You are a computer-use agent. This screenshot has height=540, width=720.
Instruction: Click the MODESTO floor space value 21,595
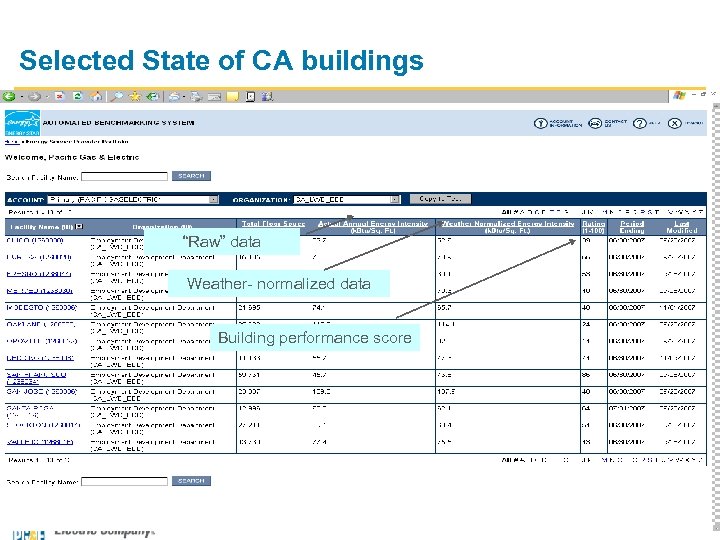coord(249,307)
